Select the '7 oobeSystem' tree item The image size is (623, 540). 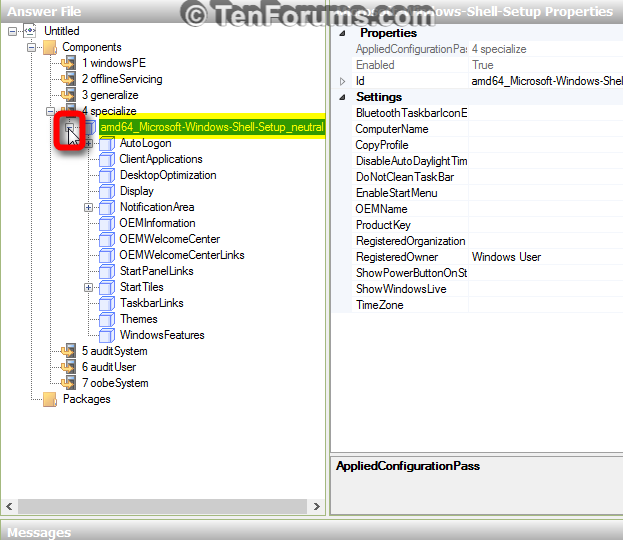pos(115,383)
